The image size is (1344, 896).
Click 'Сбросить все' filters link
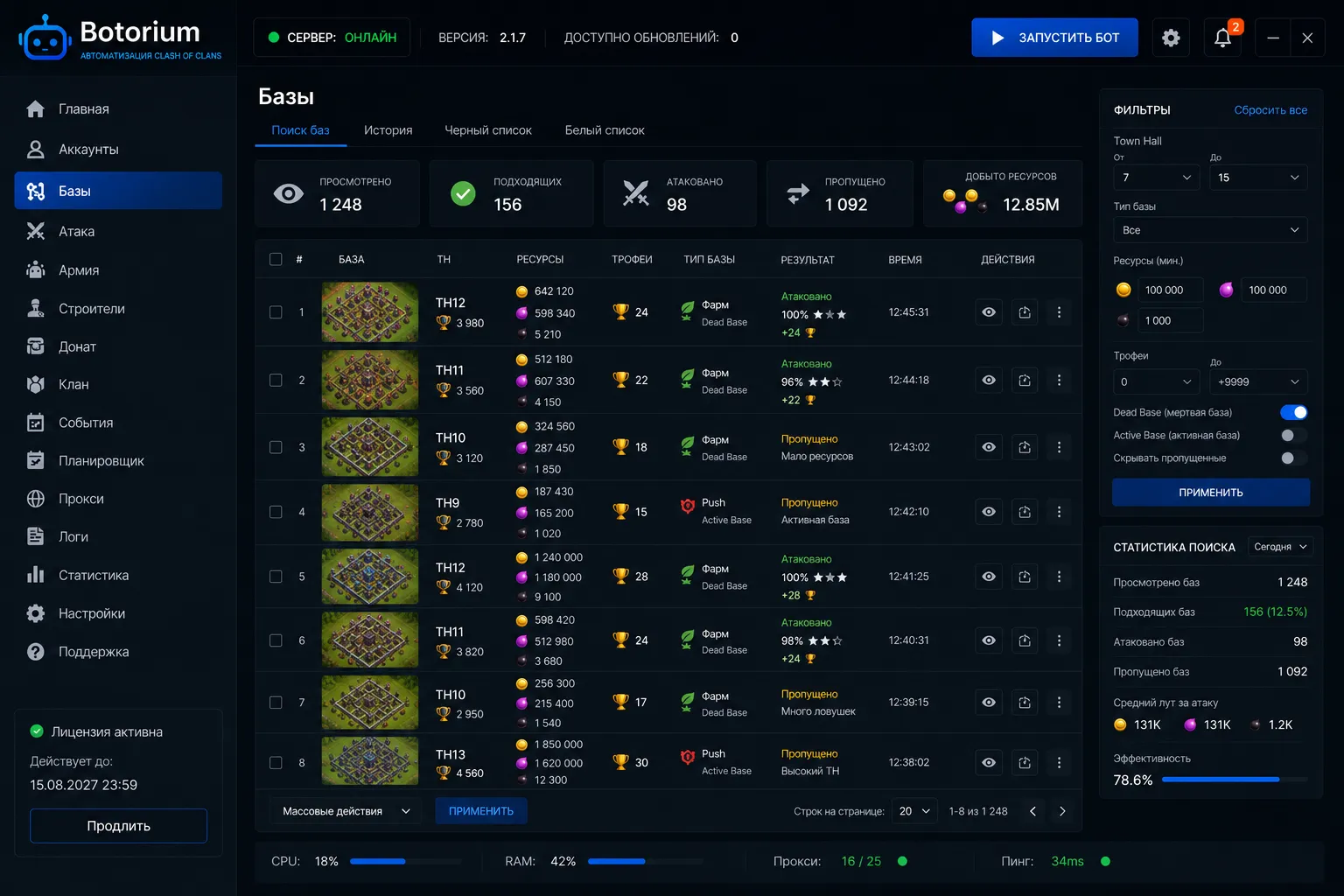point(1270,110)
